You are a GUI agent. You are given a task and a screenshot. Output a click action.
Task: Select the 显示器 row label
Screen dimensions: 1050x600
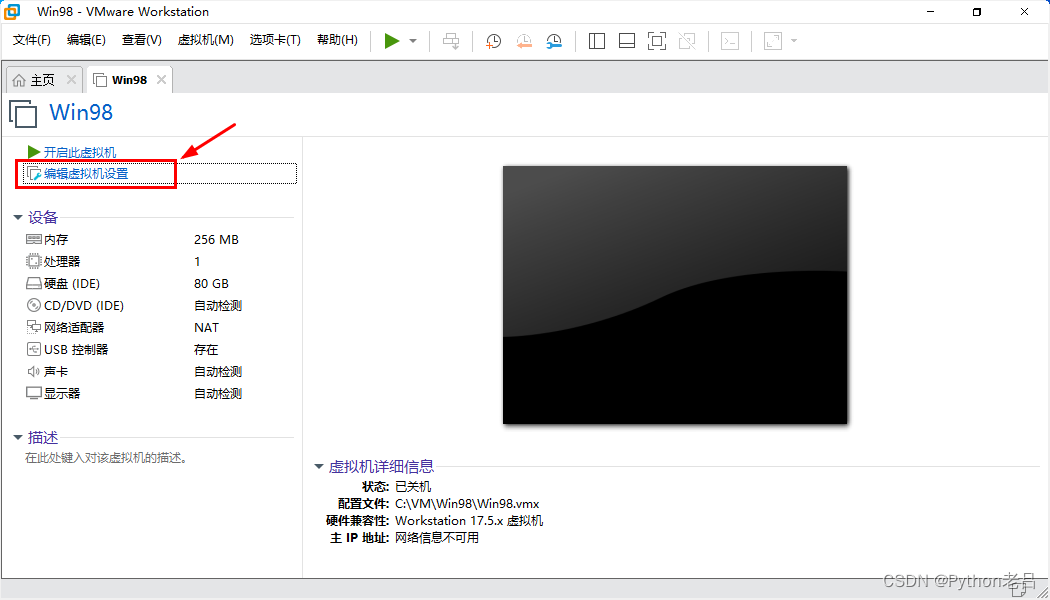(62, 393)
